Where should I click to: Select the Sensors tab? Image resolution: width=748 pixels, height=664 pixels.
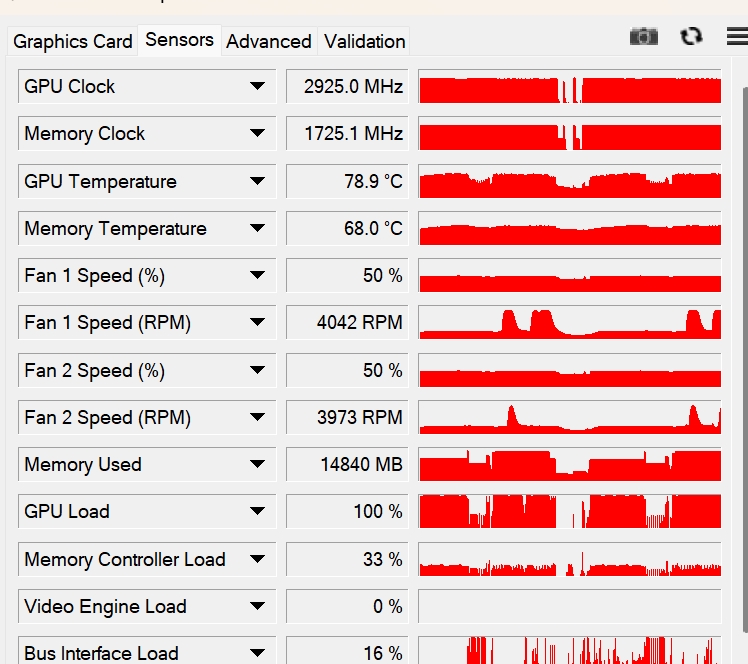click(180, 40)
